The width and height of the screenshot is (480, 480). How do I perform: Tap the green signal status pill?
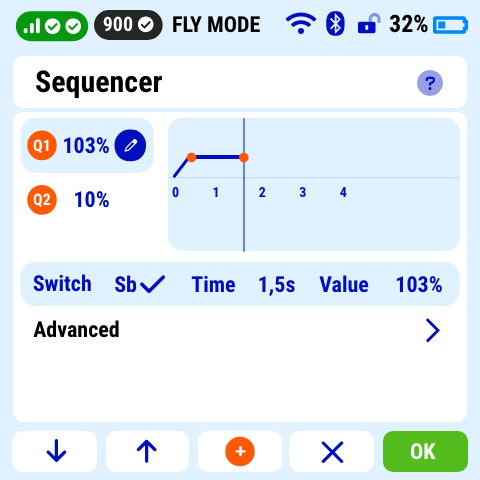point(52,26)
